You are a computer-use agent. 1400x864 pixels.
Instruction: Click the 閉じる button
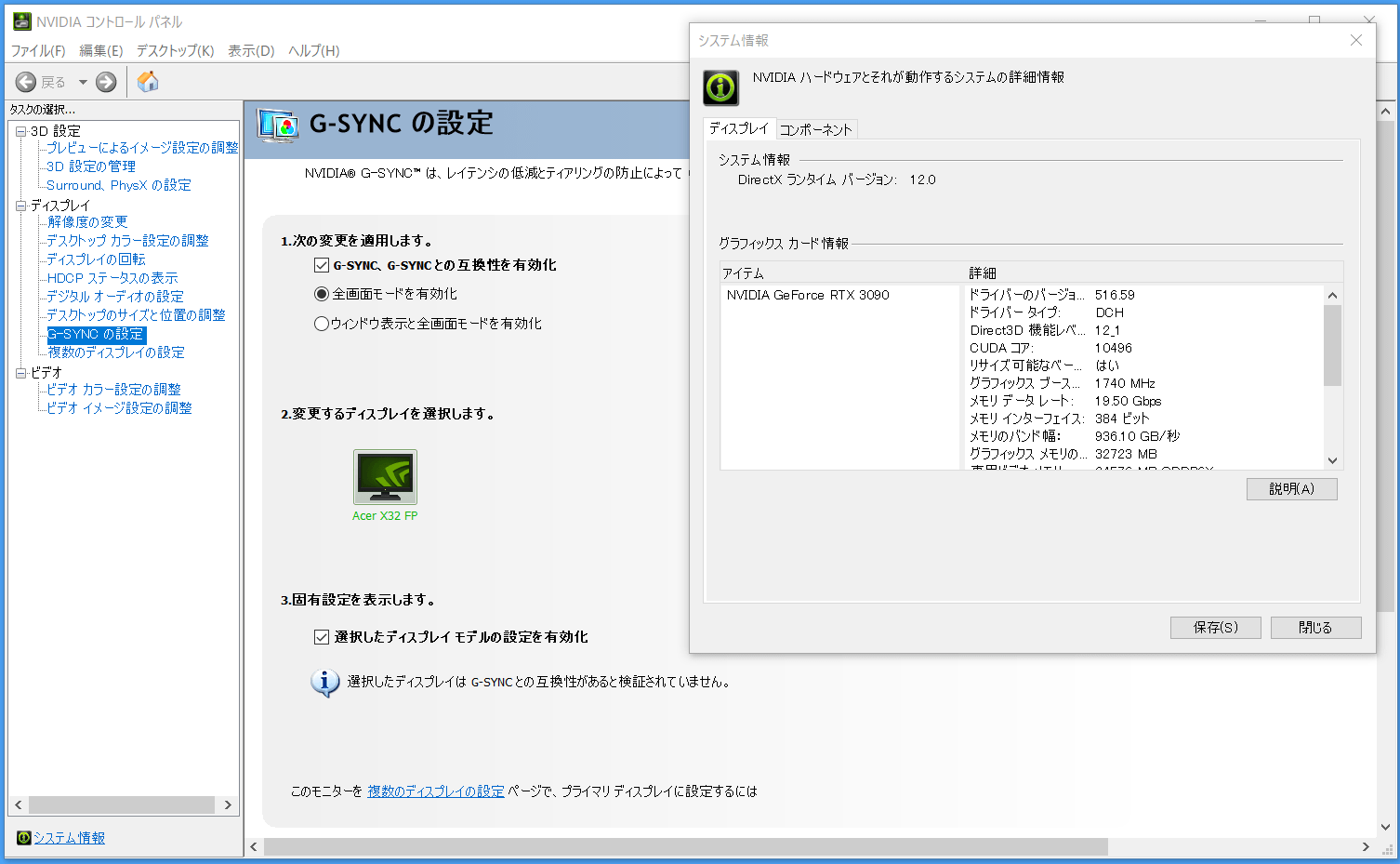tap(1315, 628)
